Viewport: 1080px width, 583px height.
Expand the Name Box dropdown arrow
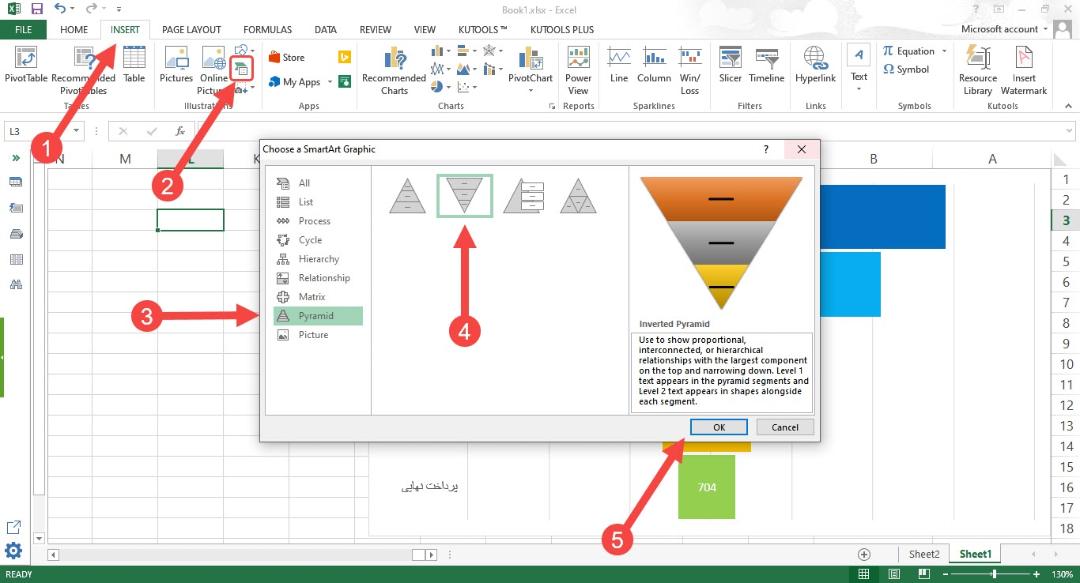point(76,131)
